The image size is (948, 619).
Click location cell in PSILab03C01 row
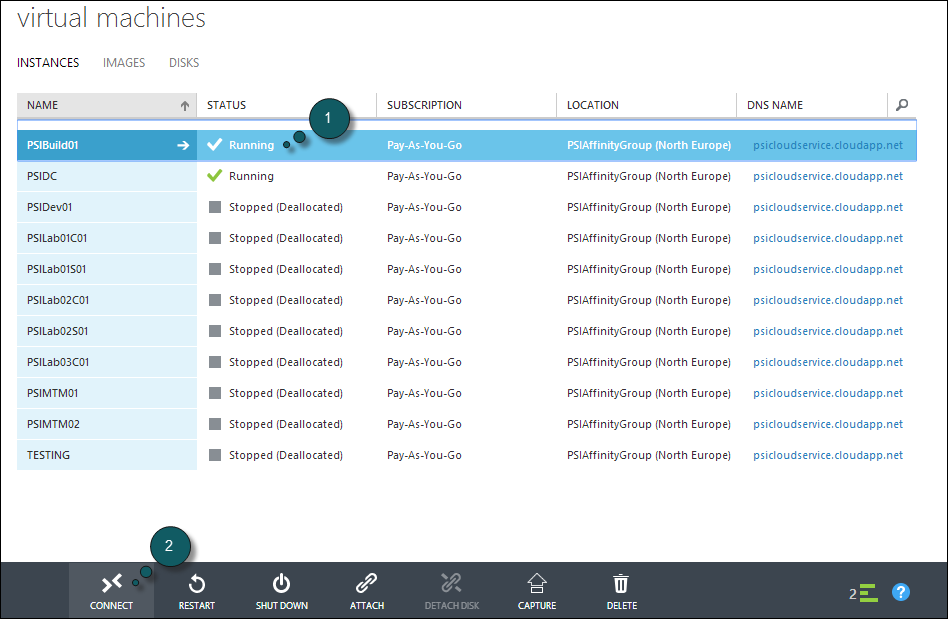click(x=649, y=362)
